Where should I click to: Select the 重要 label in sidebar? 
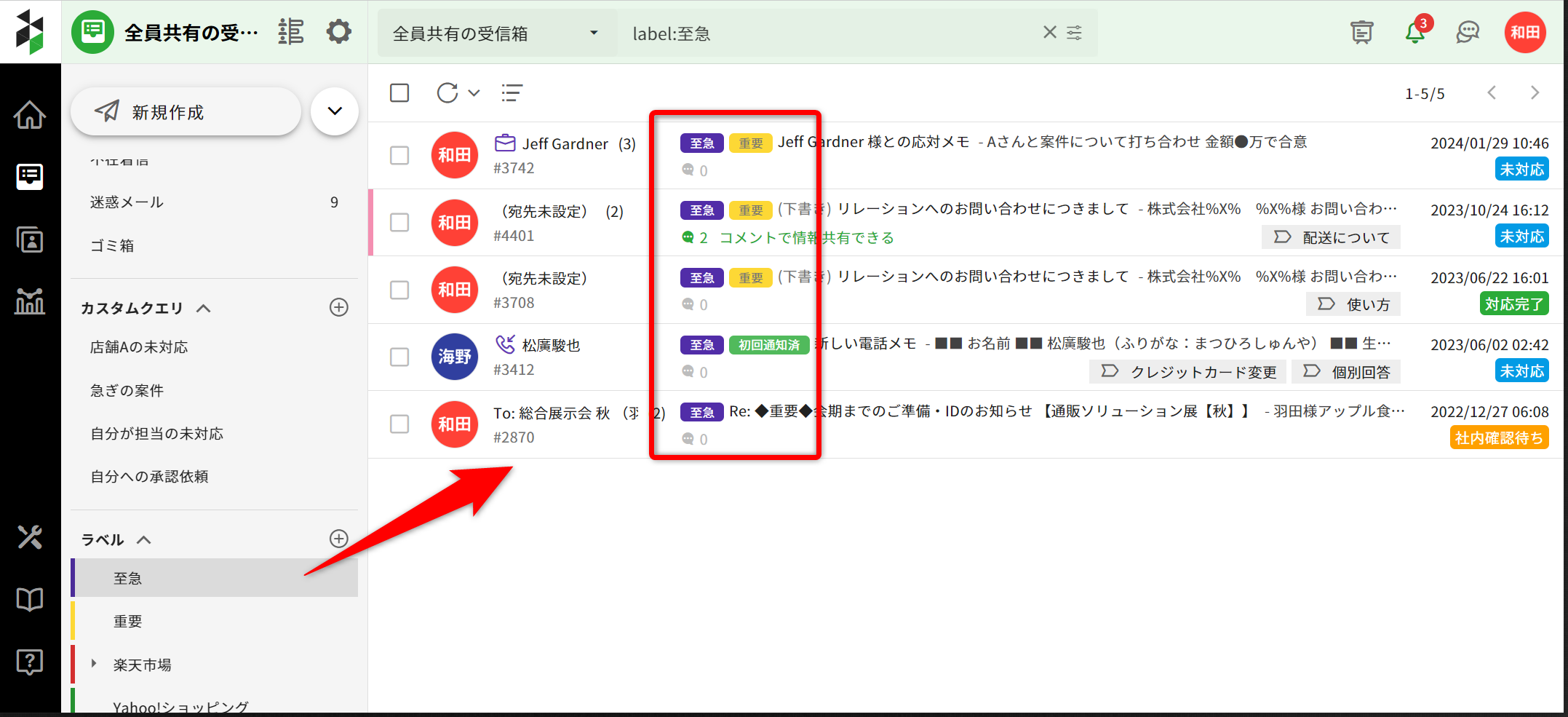[x=128, y=622]
